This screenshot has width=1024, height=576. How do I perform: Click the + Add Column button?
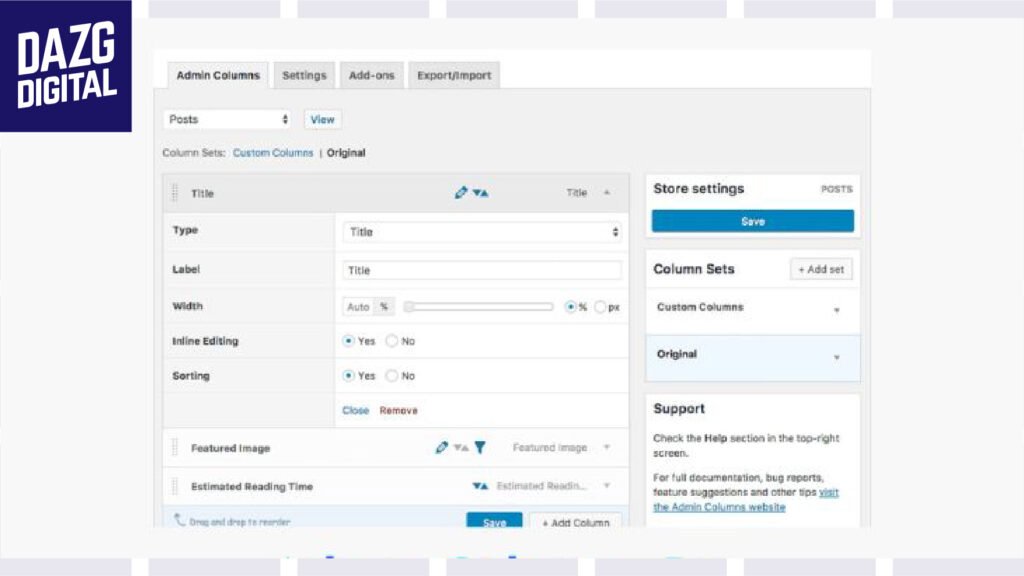tap(575, 522)
